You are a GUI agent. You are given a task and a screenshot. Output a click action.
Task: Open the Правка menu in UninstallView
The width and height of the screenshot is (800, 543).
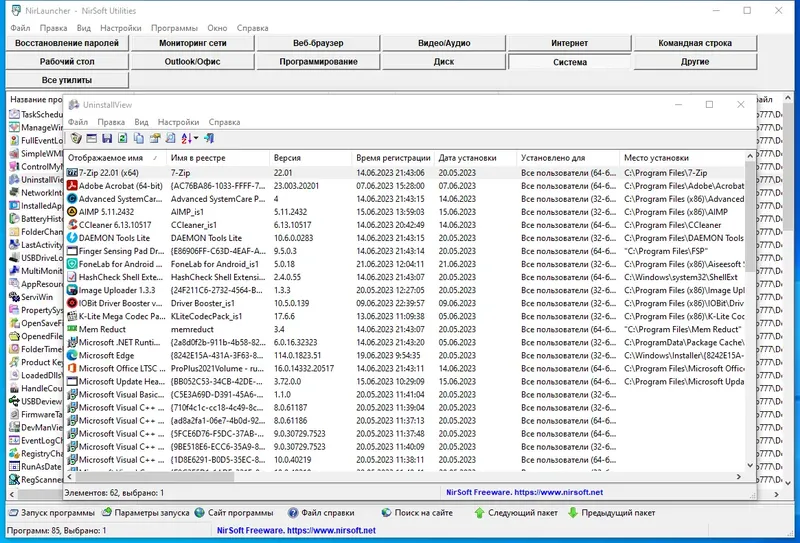(x=111, y=122)
